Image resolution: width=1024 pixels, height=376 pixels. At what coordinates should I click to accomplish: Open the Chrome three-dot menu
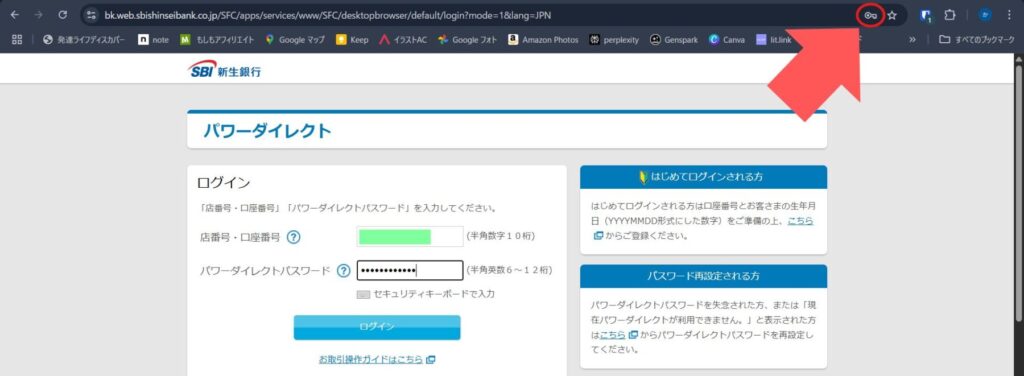(x=1009, y=15)
